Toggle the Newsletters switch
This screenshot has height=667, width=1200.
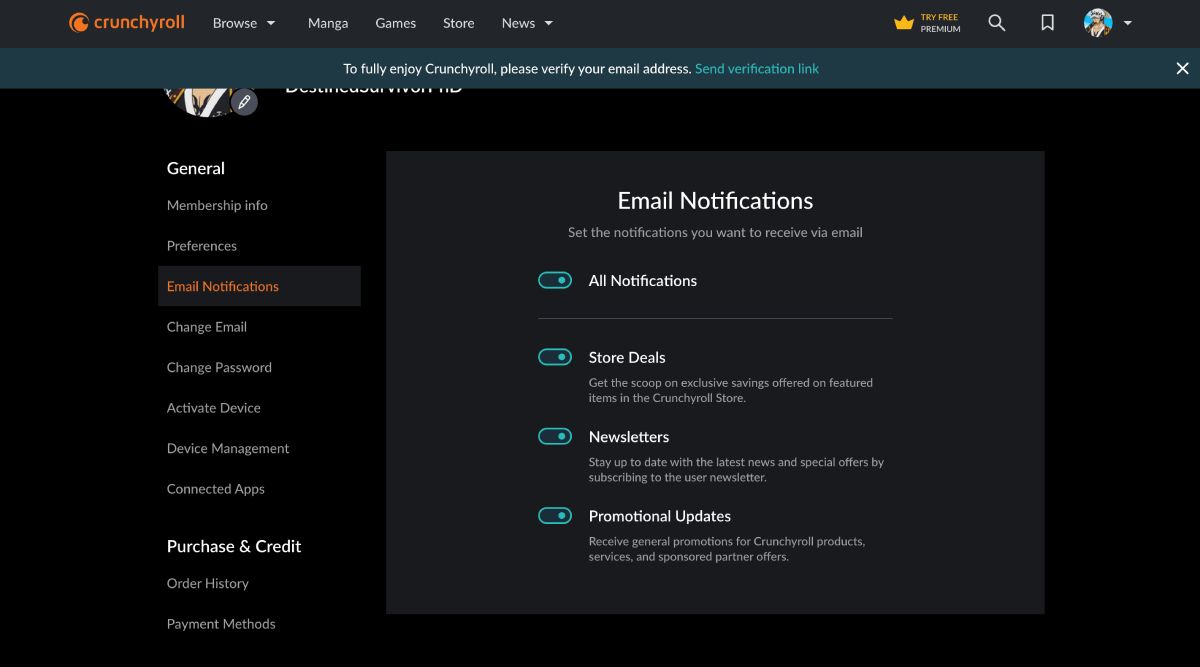point(554,436)
